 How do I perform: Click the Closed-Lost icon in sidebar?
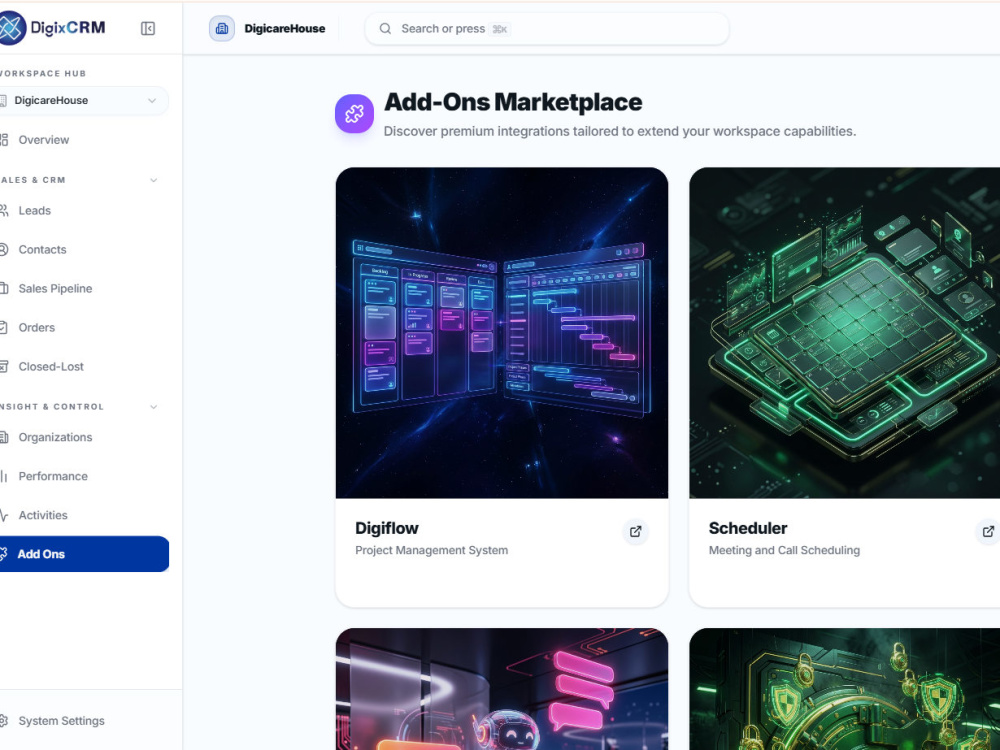pos(4,367)
